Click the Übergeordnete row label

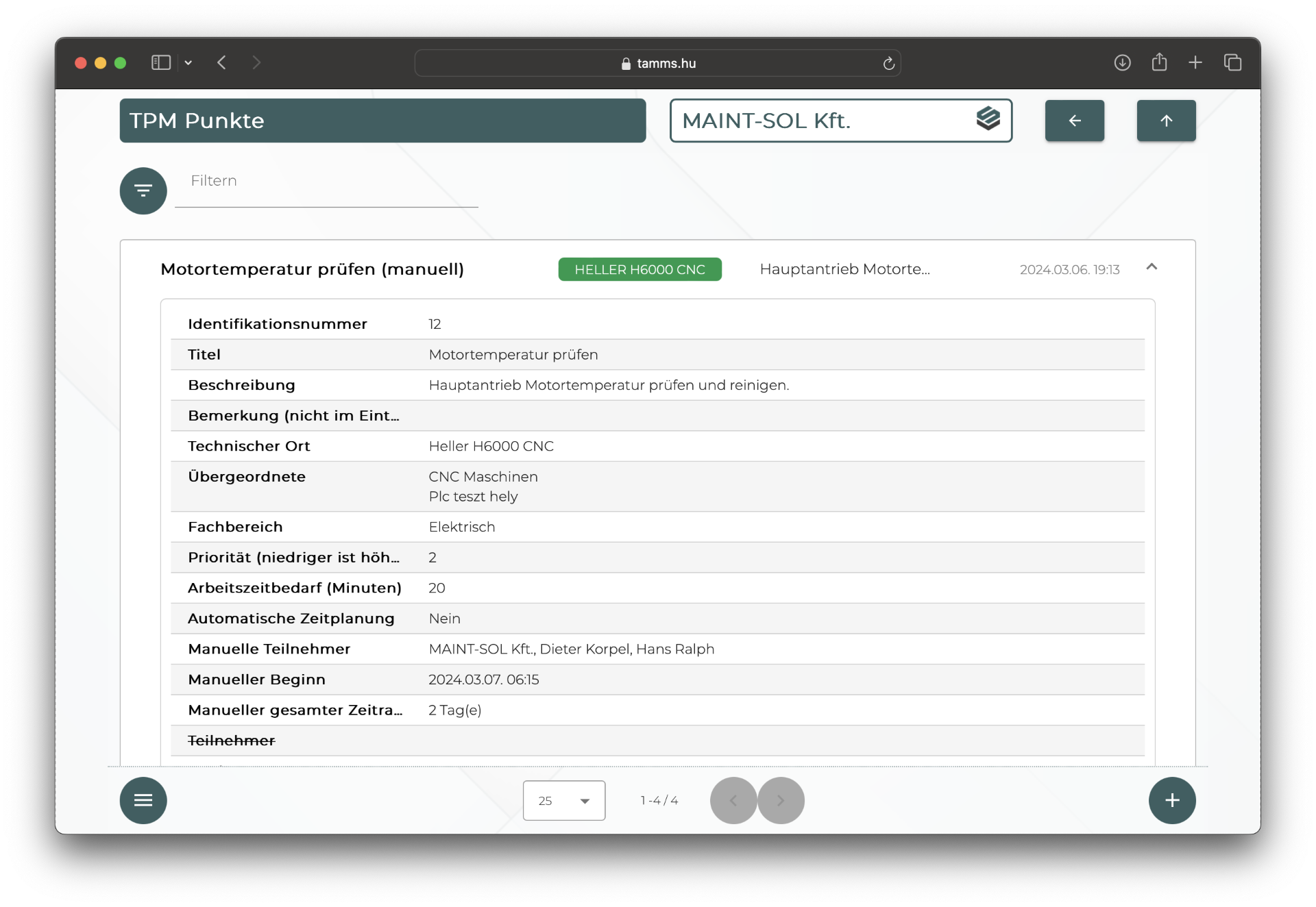(247, 477)
